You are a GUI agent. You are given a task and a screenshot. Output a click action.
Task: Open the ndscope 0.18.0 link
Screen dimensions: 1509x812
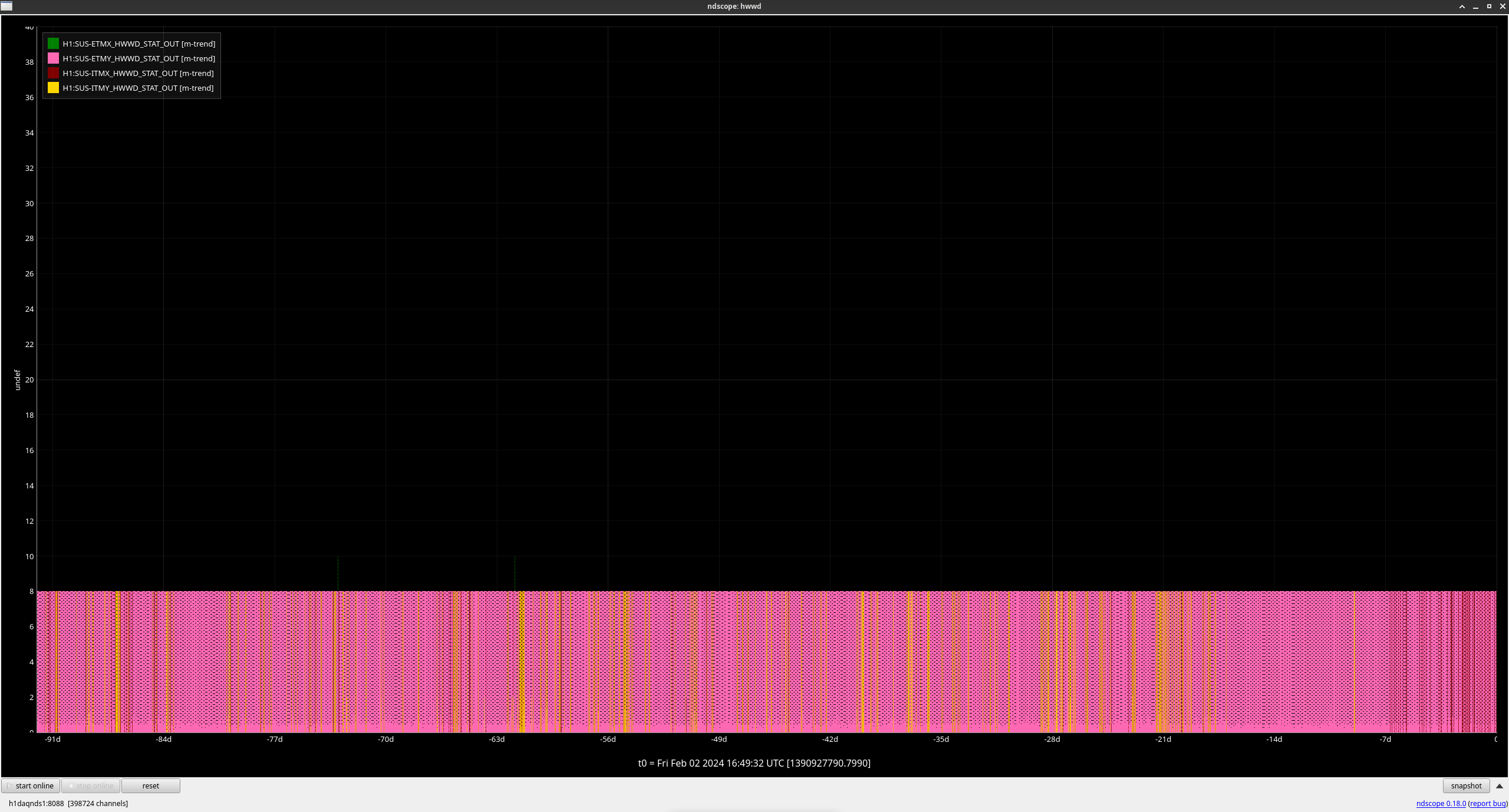[1441, 803]
